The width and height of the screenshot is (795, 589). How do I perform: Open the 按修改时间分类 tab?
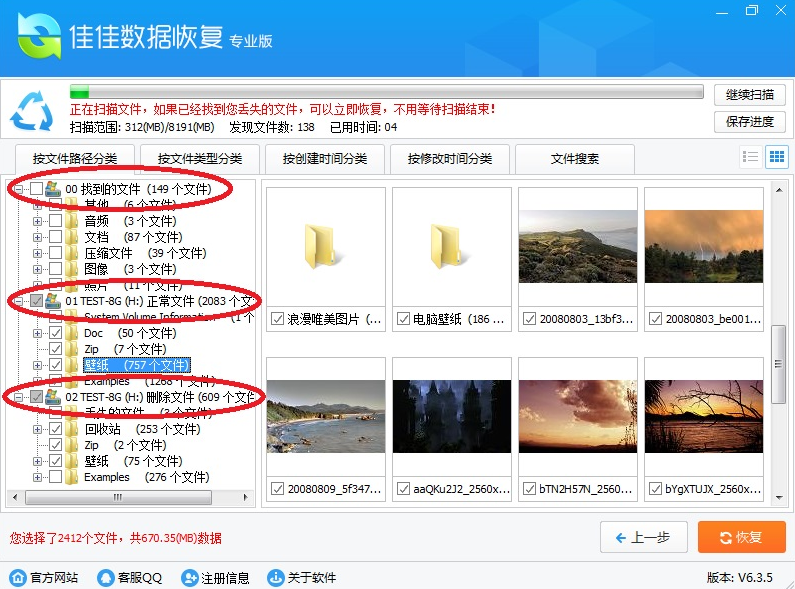[x=450, y=159]
